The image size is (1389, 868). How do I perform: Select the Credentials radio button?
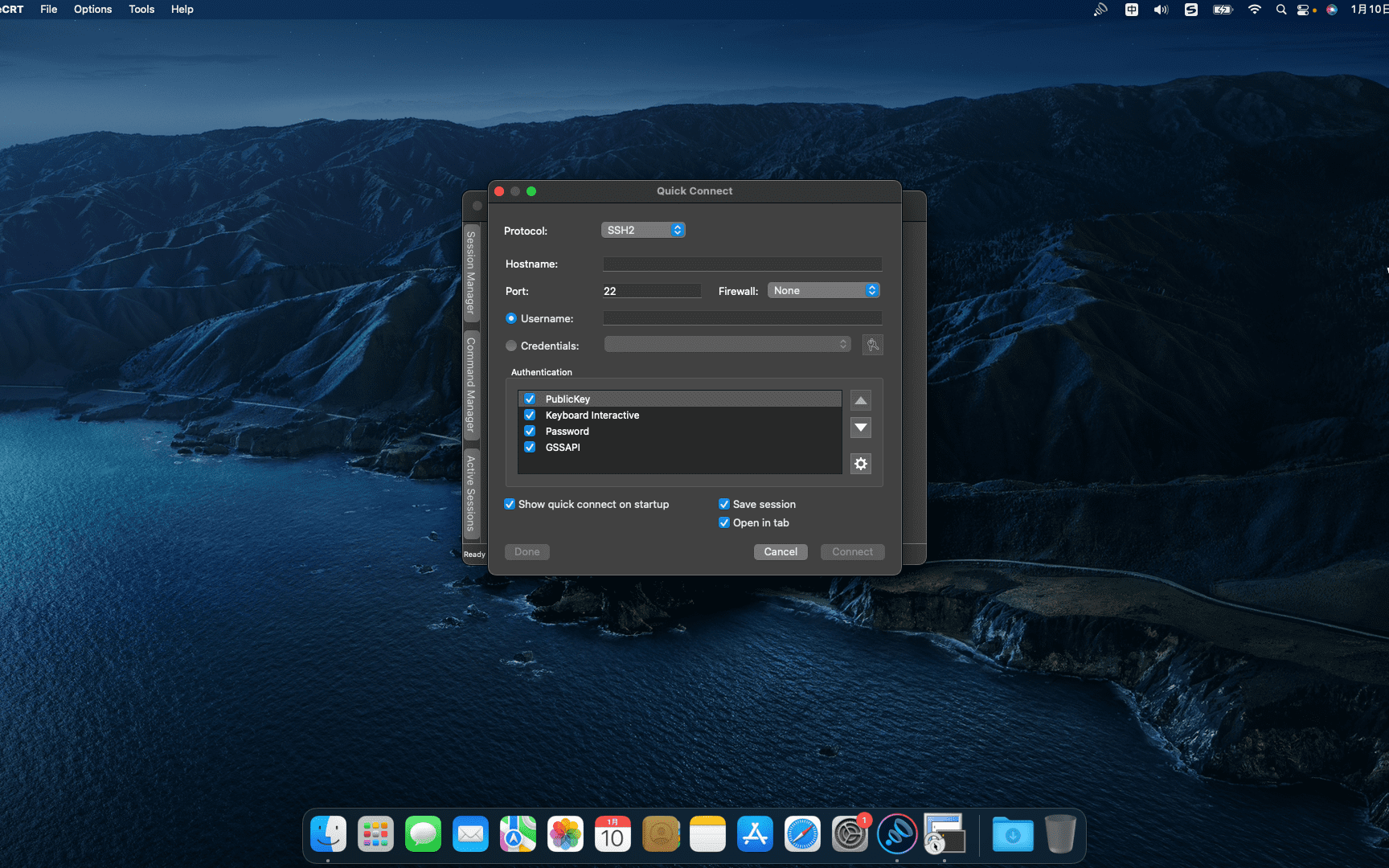pos(511,346)
